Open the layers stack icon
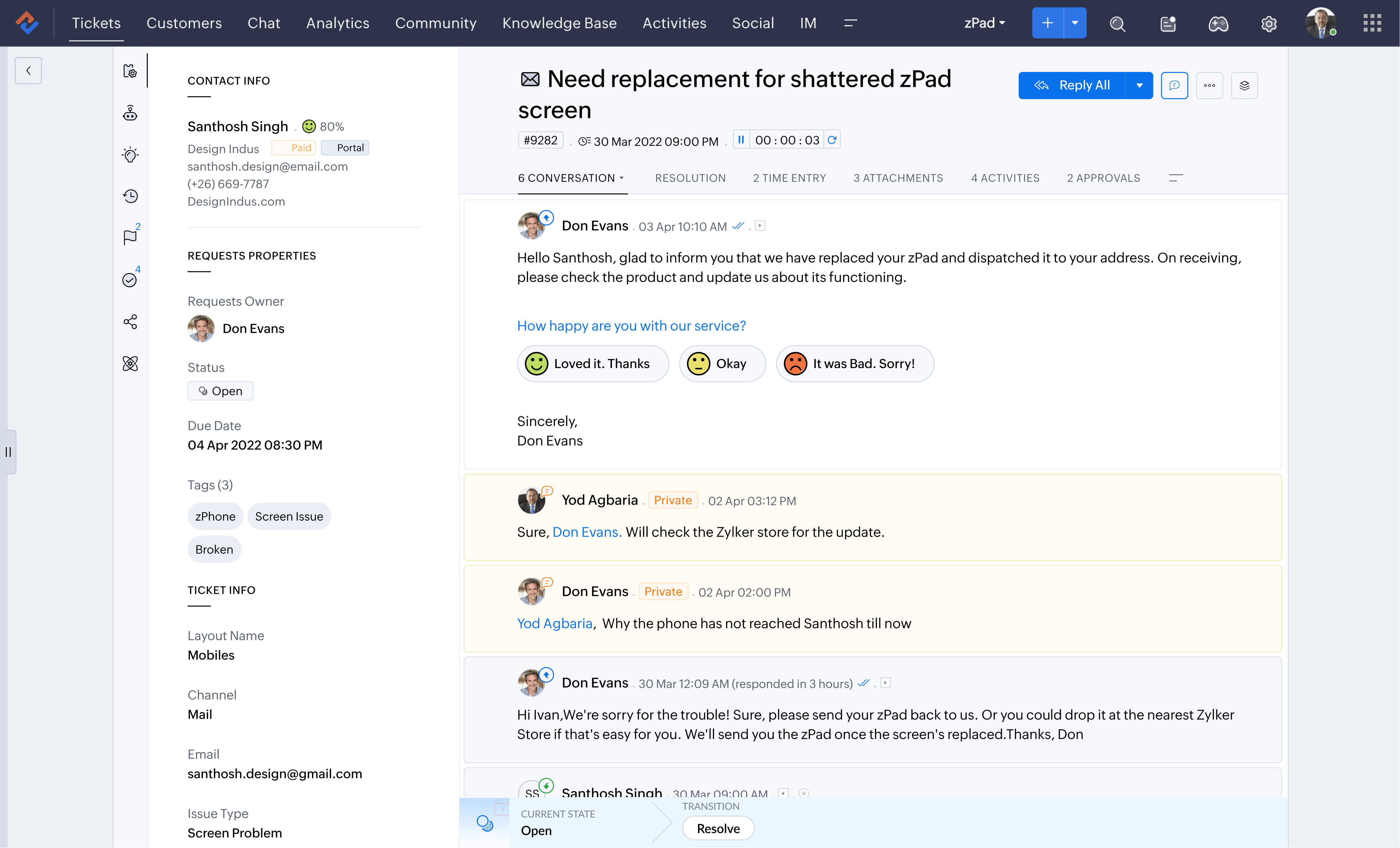 1244,85
